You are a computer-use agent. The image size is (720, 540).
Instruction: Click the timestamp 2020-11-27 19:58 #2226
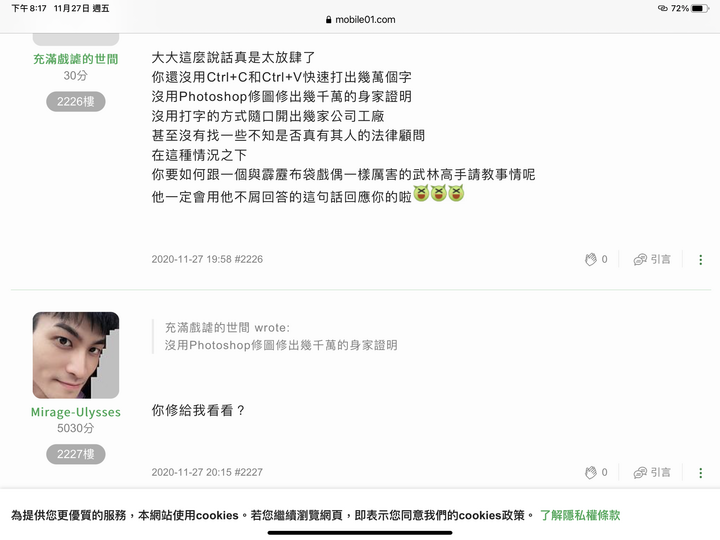tap(207, 259)
